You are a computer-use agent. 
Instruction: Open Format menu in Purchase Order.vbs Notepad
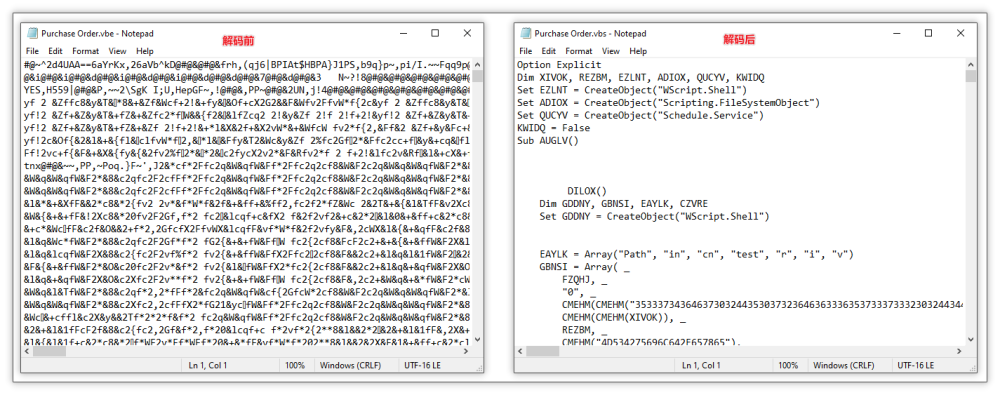click(578, 51)
